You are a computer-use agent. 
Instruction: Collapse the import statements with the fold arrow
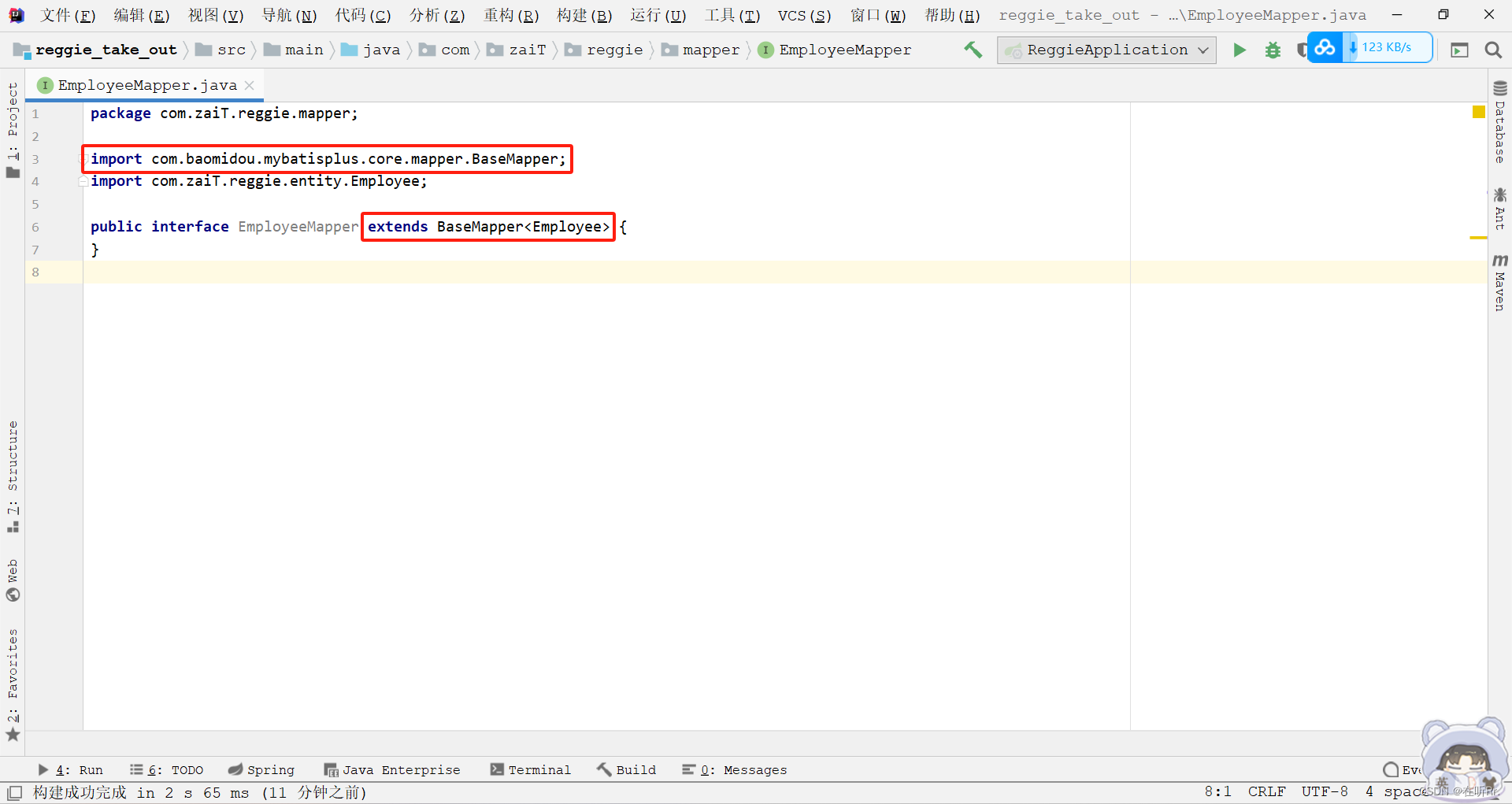[83, 181]
